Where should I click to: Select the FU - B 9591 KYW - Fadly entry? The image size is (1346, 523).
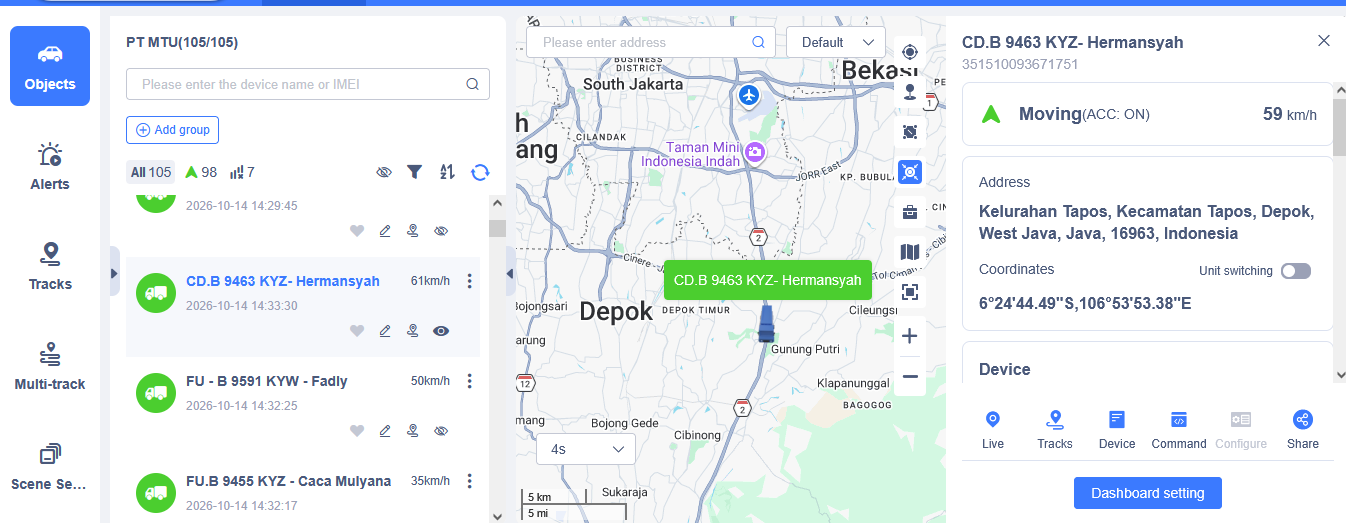coord(303,407)
